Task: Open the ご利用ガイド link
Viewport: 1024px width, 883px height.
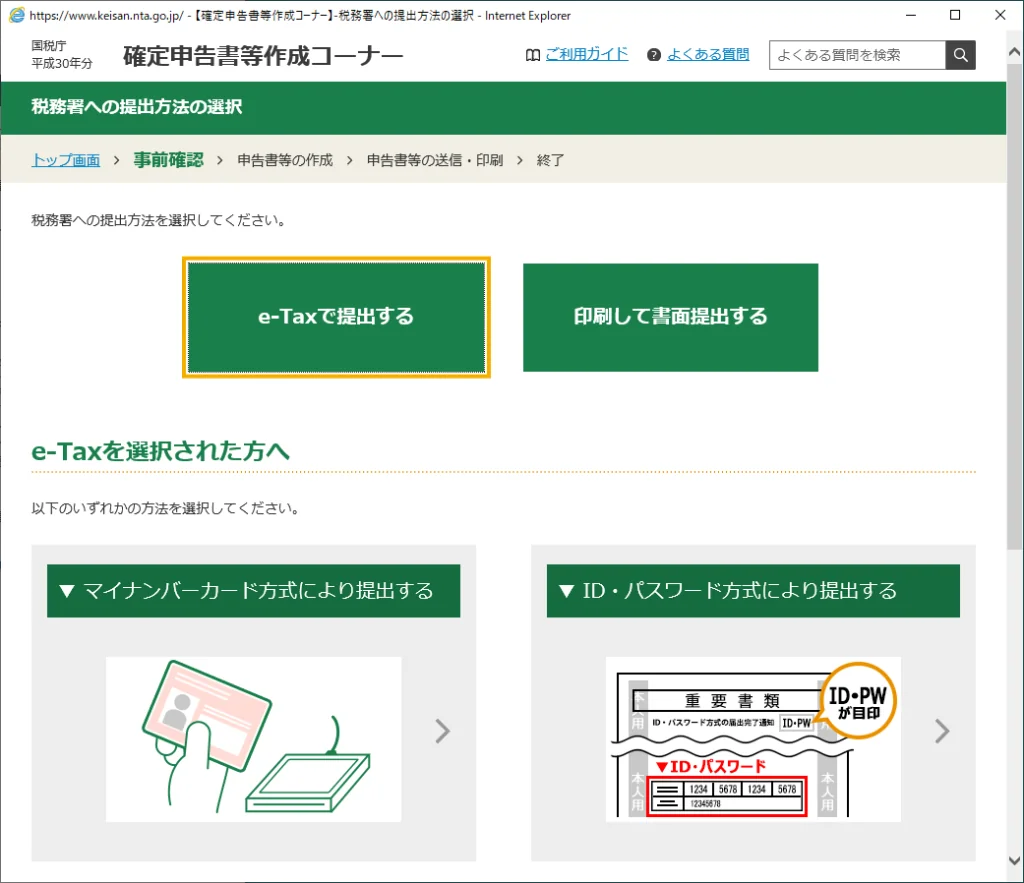Action: pos(586,54)
